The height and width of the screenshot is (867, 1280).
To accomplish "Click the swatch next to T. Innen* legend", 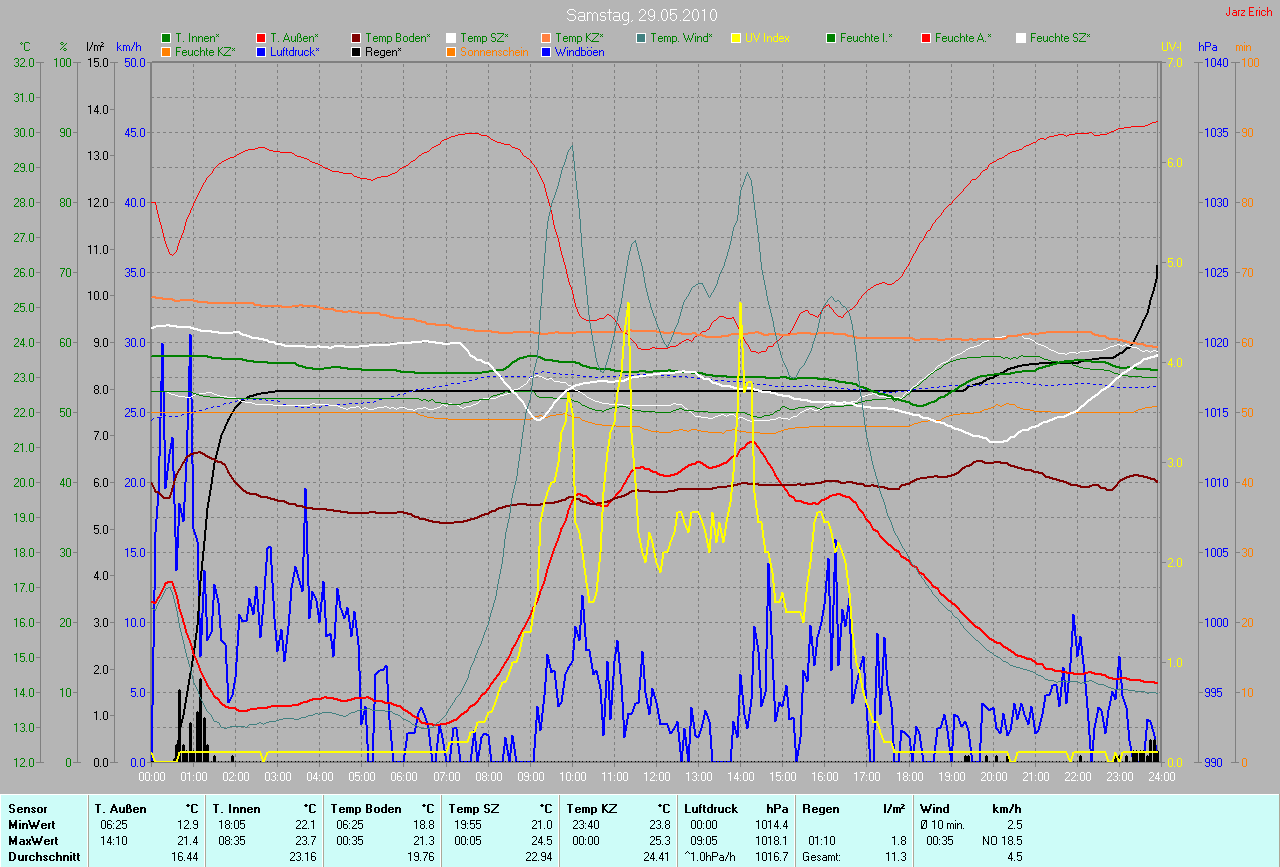I will [166, 38].
